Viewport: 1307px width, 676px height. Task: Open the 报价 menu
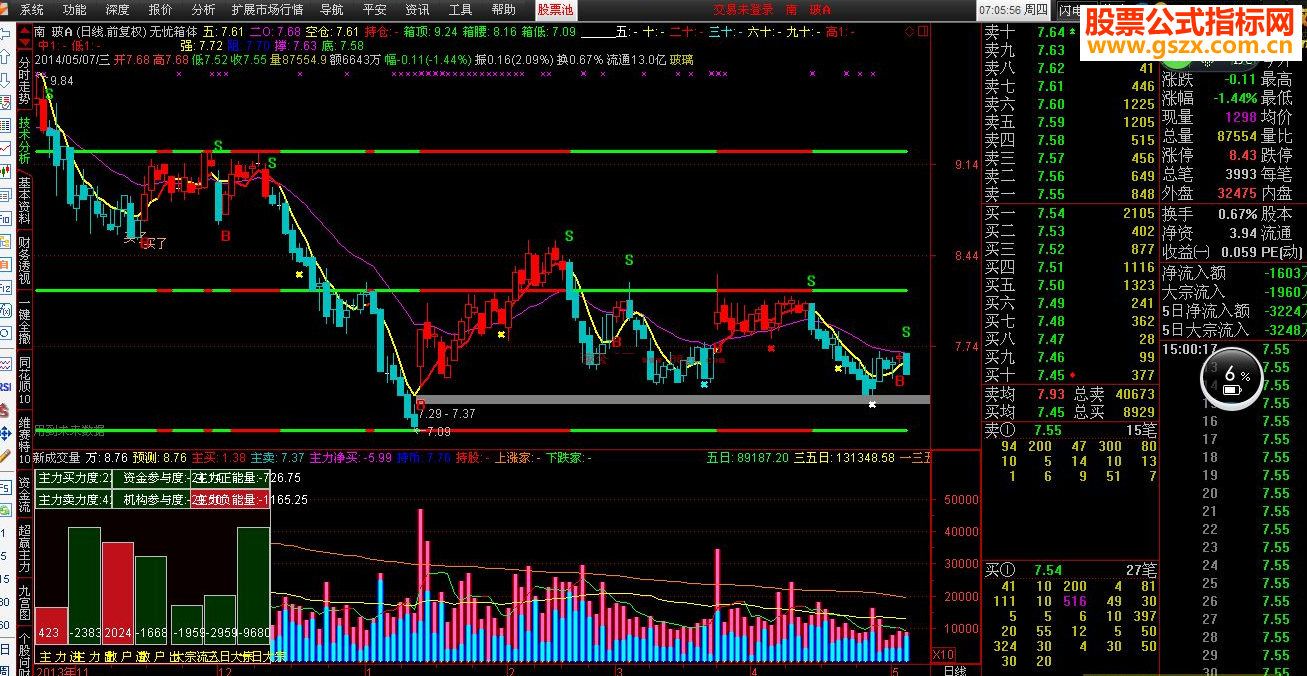[x=161, y=9]
